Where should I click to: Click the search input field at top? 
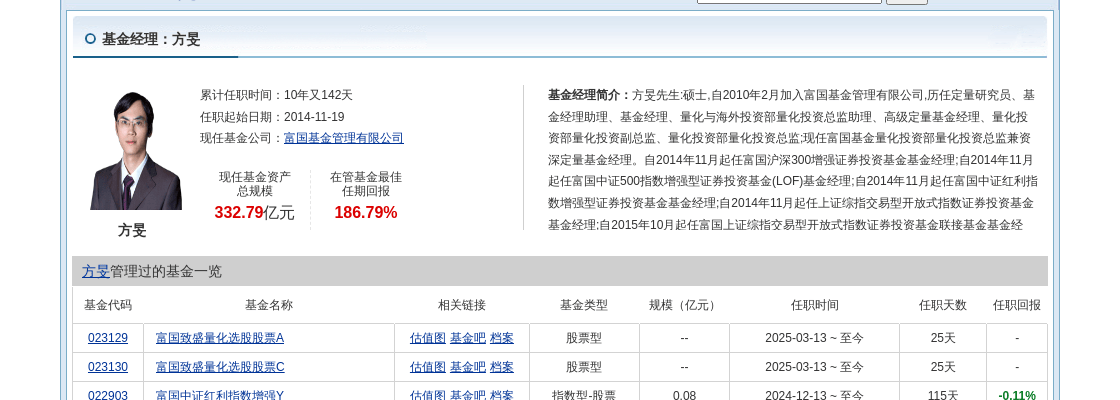click(789, 1)
